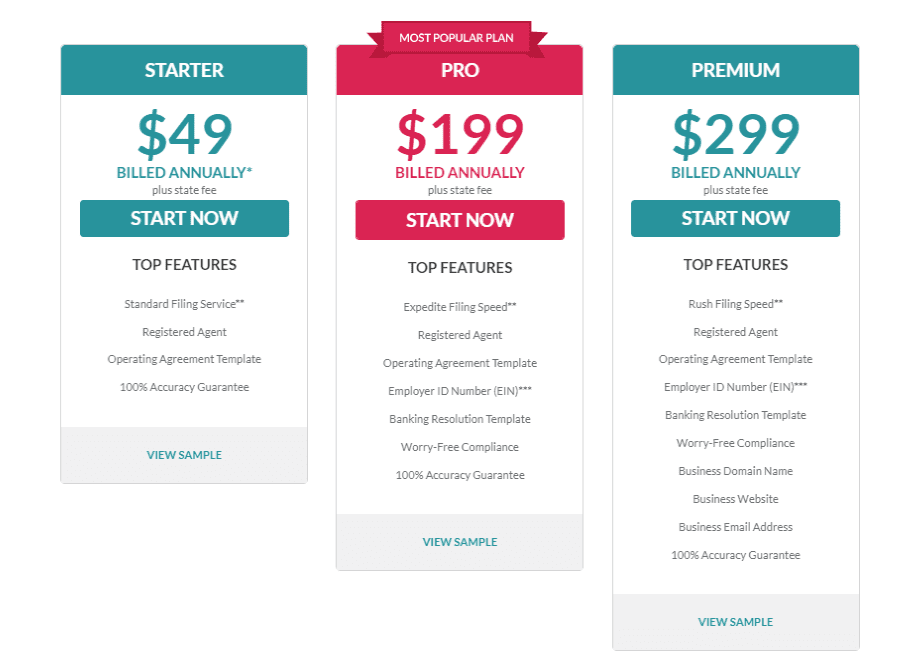The height and width of the screenshot is (670, 909).
Task: Click Start Now under Pro plan
Action: coord(460,221)
